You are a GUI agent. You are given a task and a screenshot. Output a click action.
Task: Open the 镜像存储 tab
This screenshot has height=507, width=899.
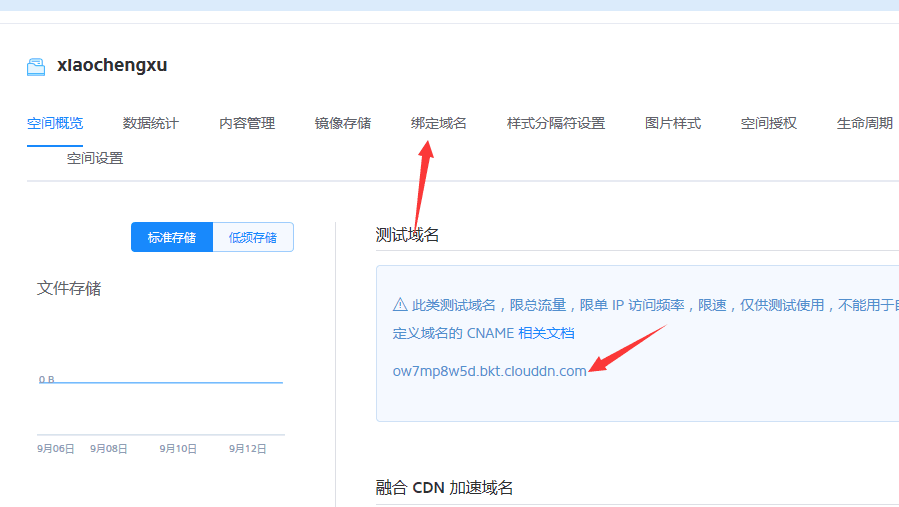pos(343,123)
